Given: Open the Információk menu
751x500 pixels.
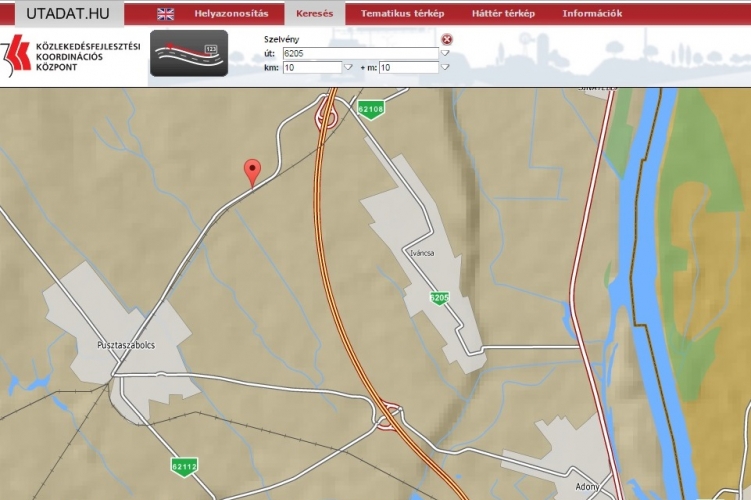Looking at the screenshot, I should coord(592,14).
